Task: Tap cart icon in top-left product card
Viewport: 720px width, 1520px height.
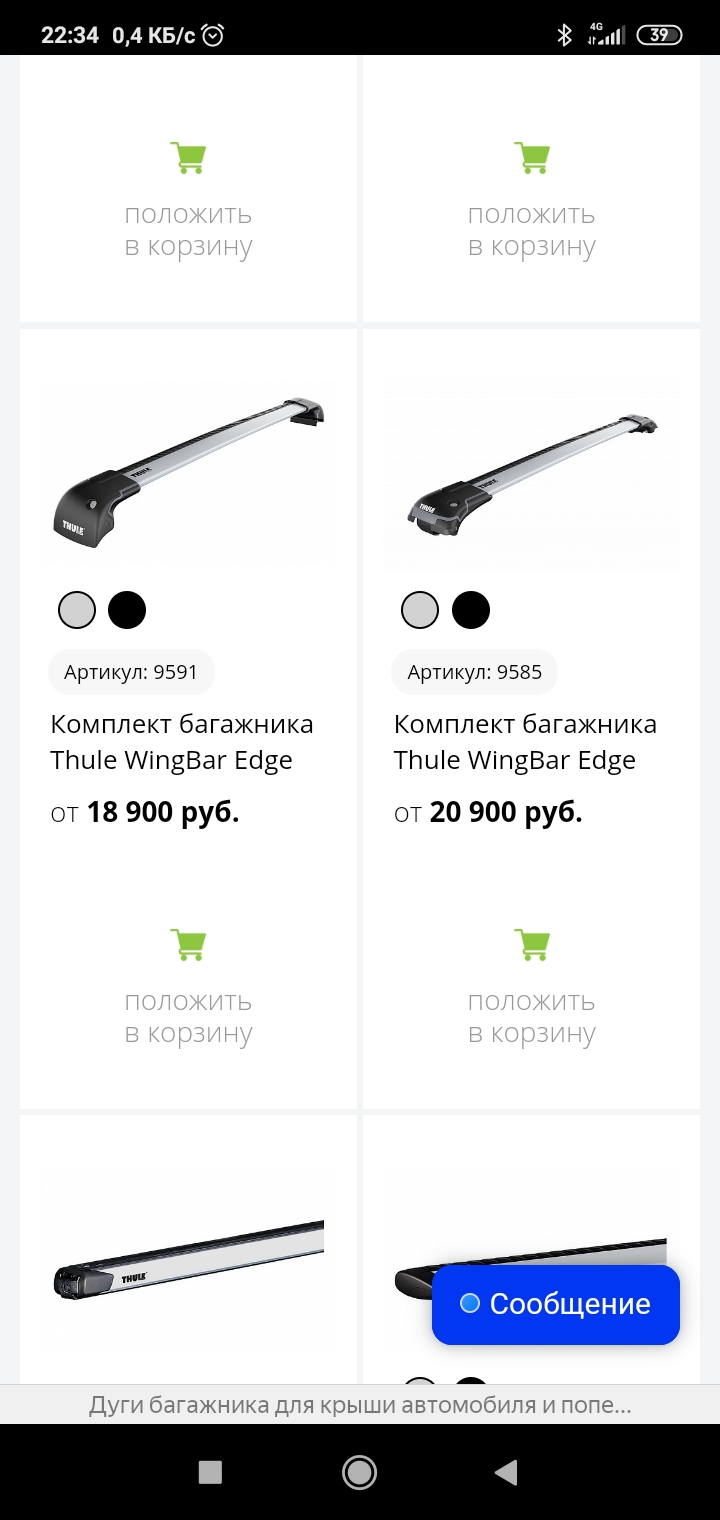Action: point(188,157)
